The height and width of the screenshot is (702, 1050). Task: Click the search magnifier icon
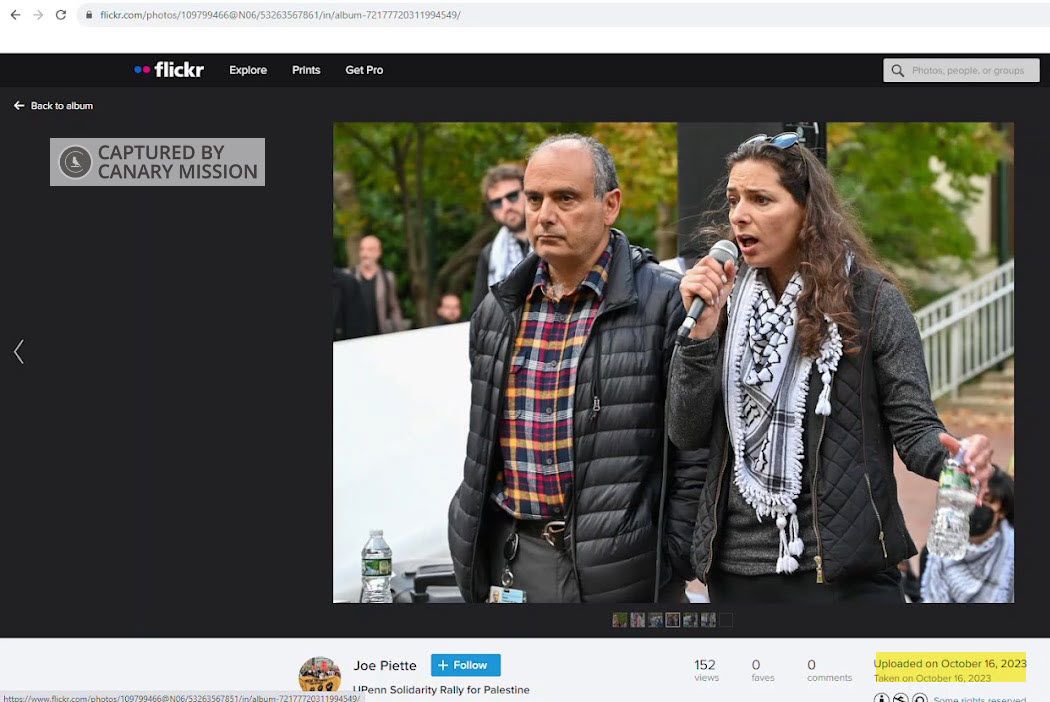(x=898, y=70)
